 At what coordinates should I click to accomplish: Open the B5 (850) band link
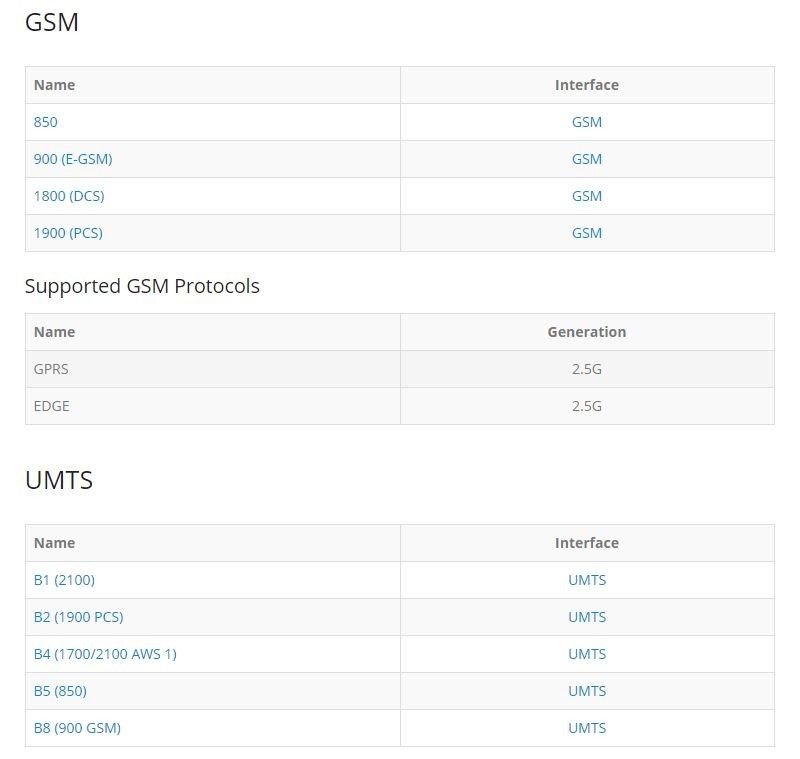(60, 691)
